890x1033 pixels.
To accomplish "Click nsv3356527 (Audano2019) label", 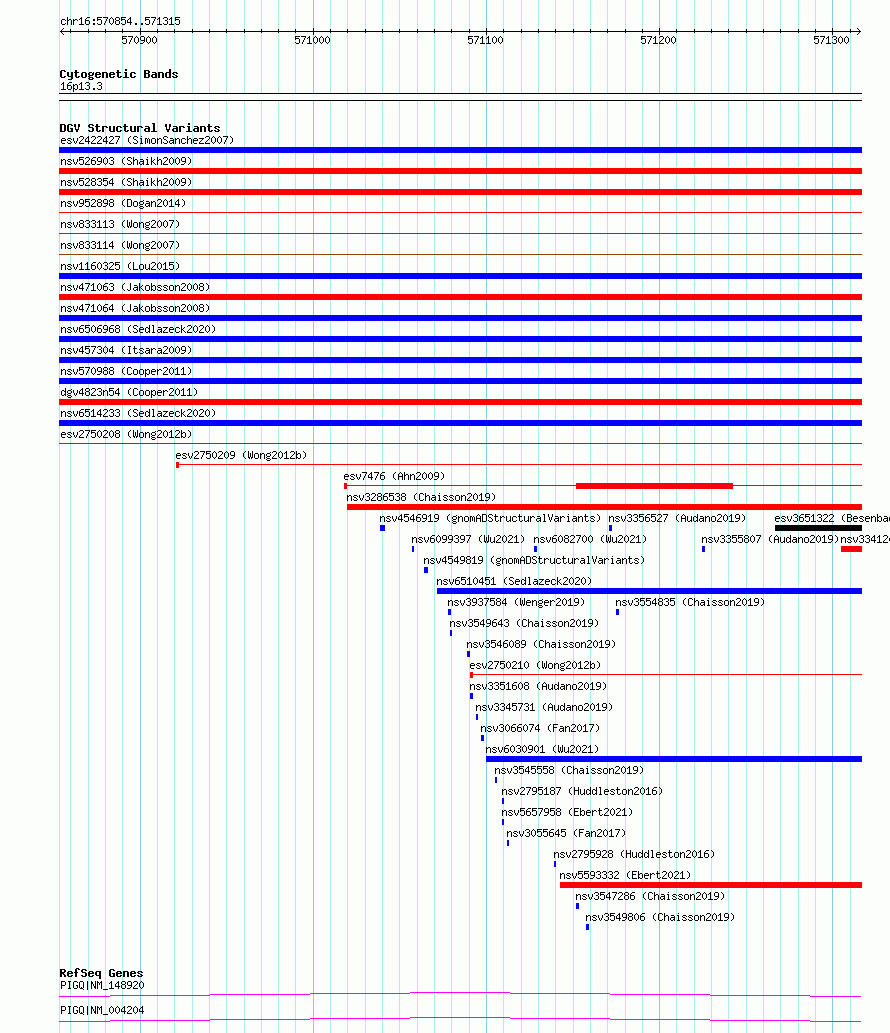I will click(677, 519).
